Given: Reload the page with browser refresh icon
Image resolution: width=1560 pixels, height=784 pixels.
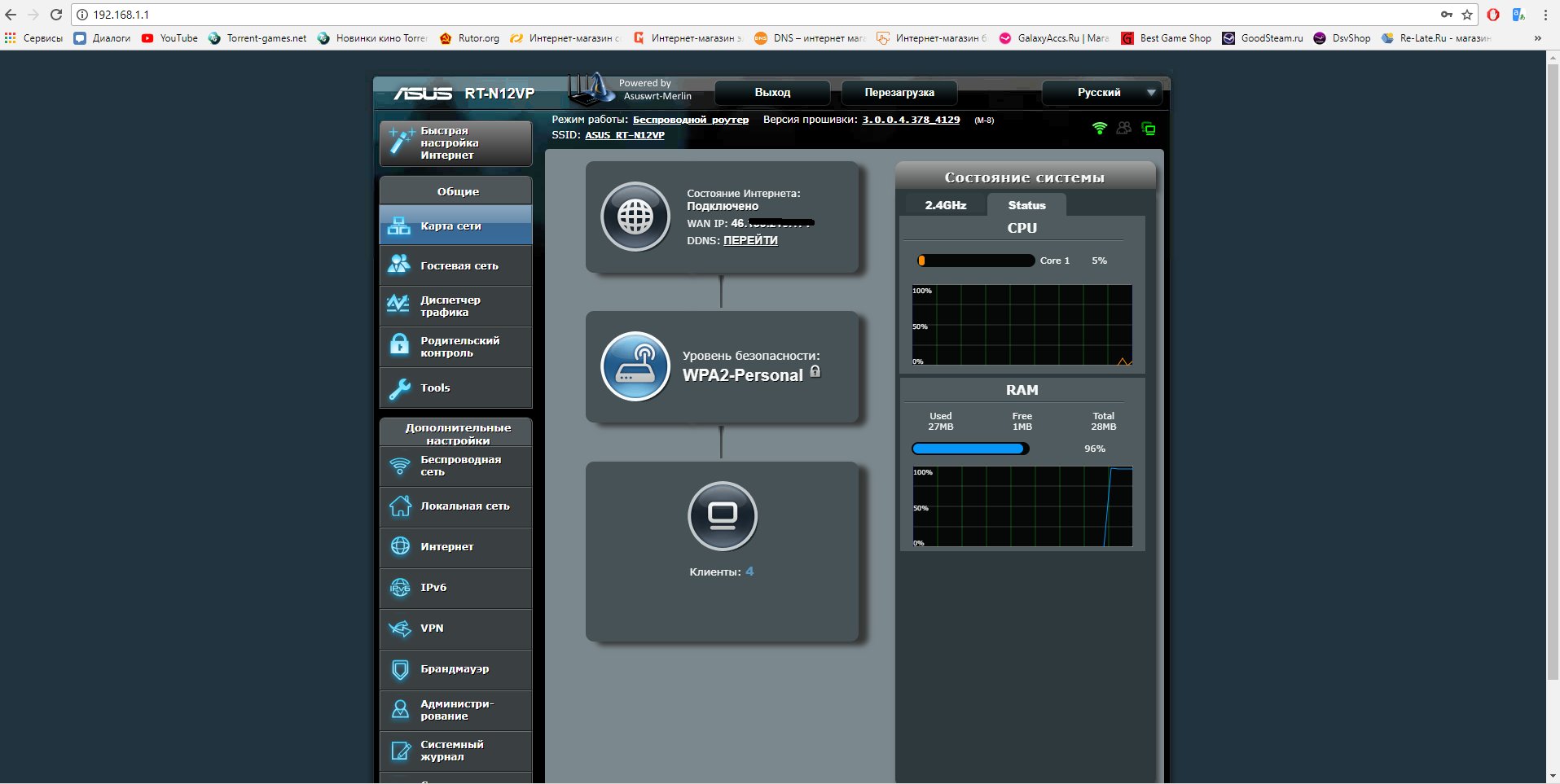Looking at the screenshot, I should point(56,15).
